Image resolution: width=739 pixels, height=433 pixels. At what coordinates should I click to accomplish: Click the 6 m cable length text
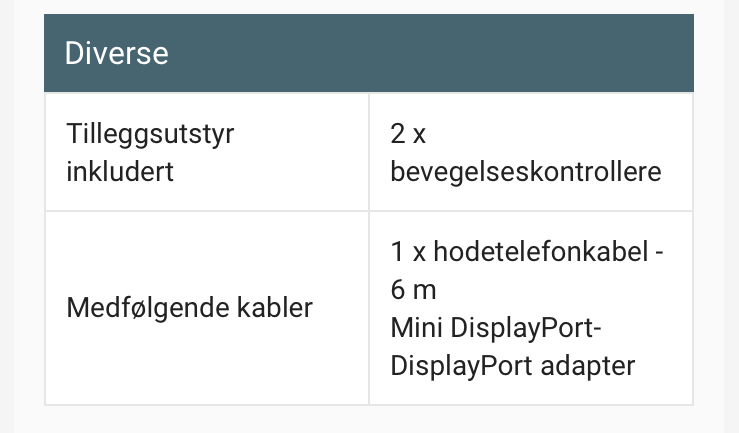tap(413, 289)
